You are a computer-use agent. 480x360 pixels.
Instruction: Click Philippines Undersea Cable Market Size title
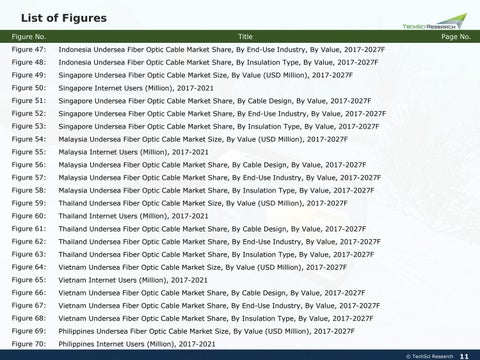click(207, 331)
